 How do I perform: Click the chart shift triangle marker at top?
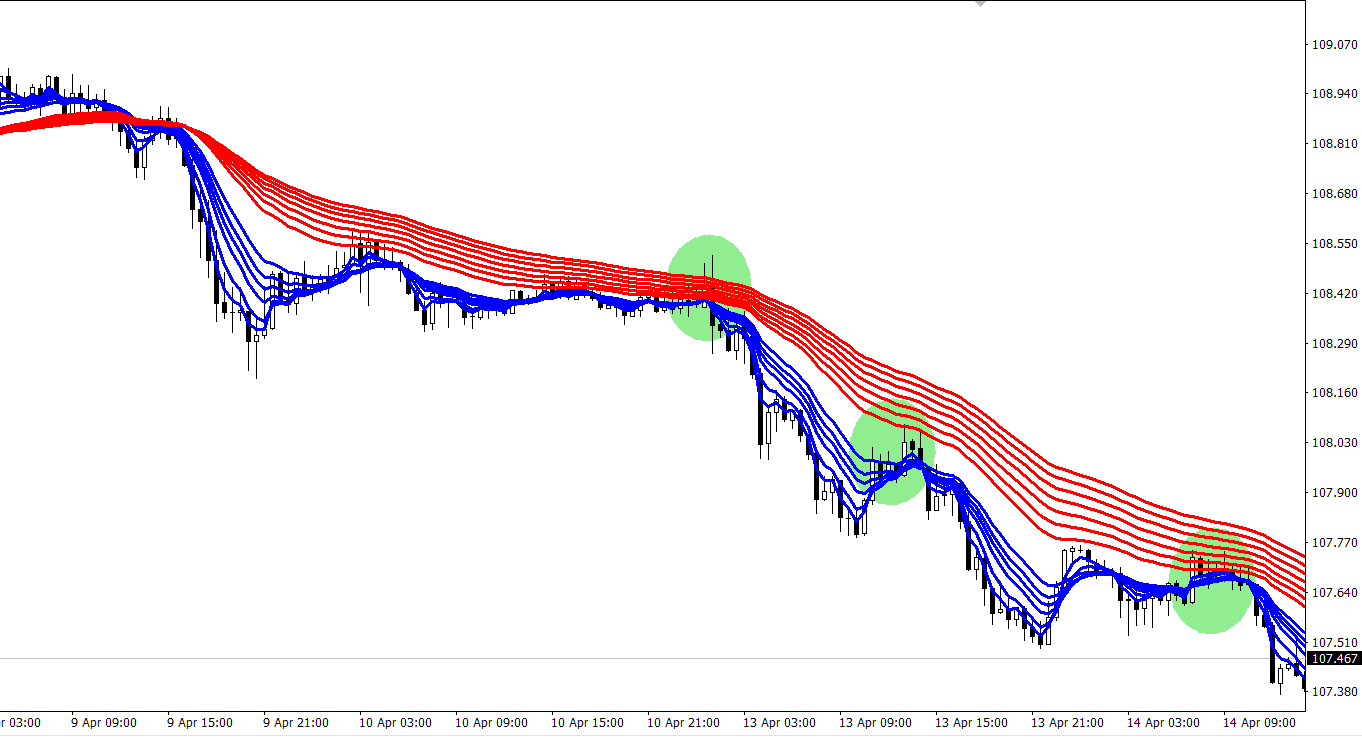980,4
